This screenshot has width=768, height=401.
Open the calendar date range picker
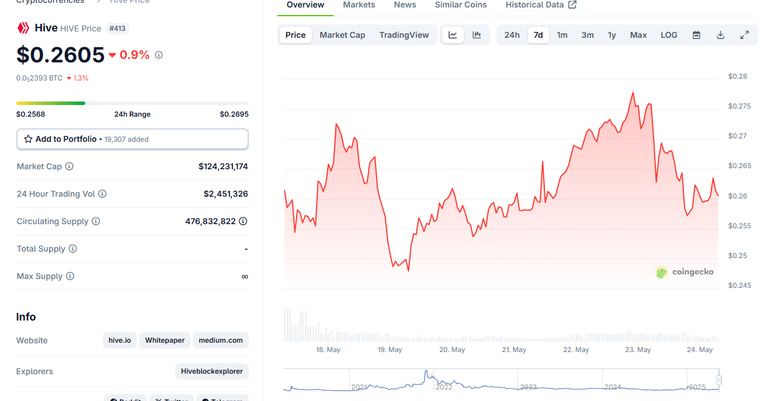696,35
